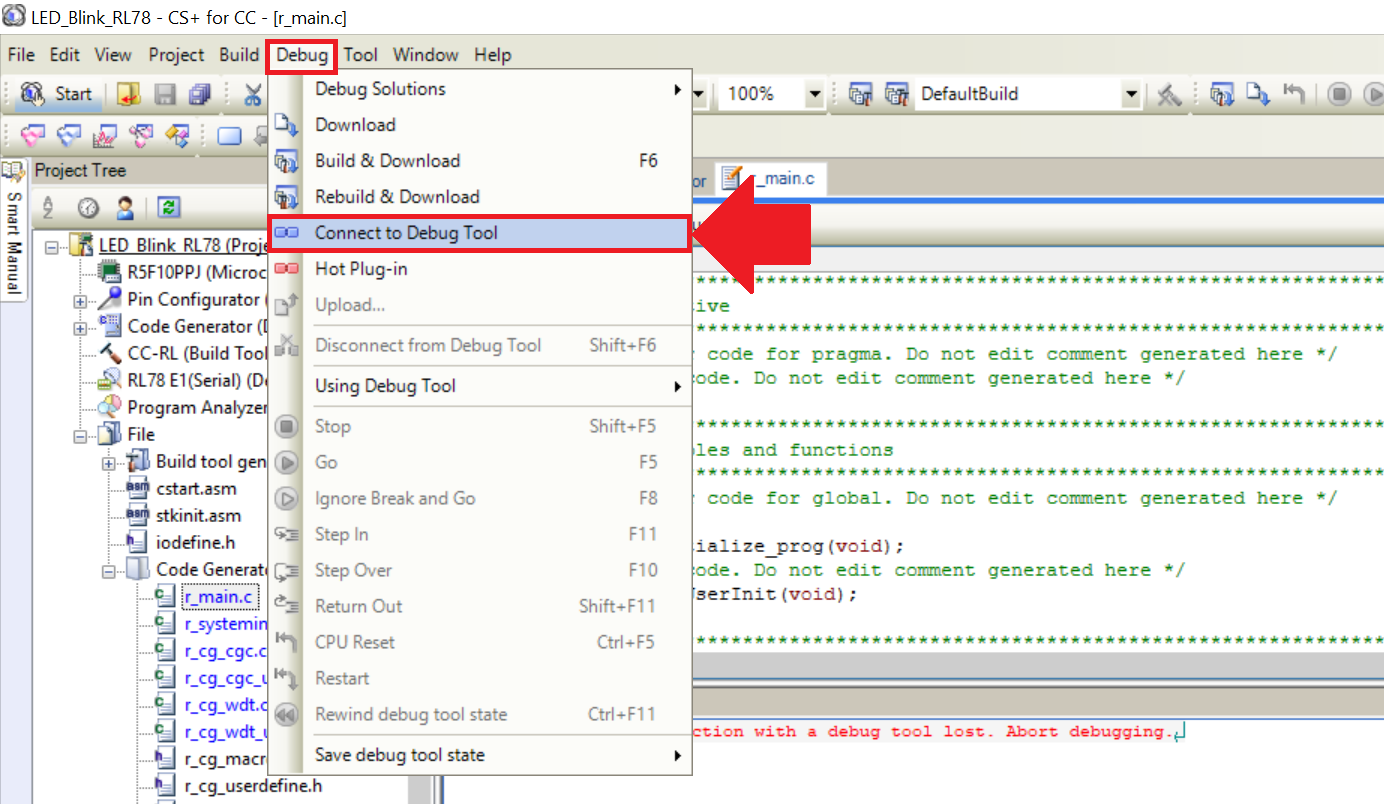Collapse the File folder node

(x=79, y=435)
